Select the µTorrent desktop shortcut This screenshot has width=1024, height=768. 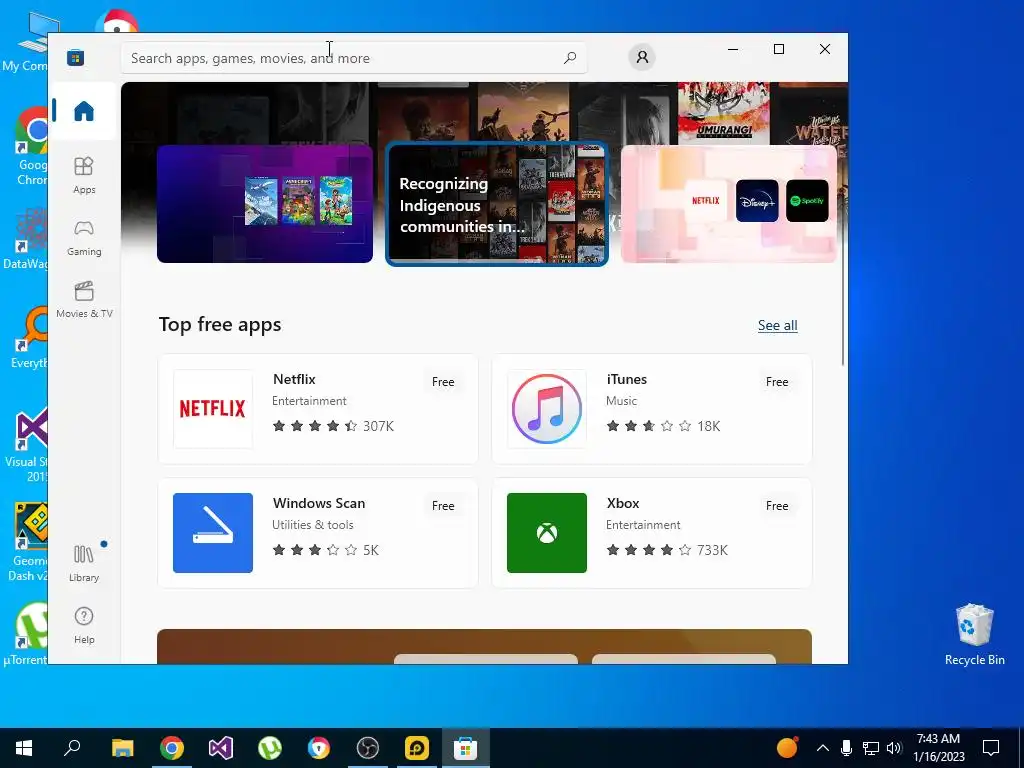(25, 633)
